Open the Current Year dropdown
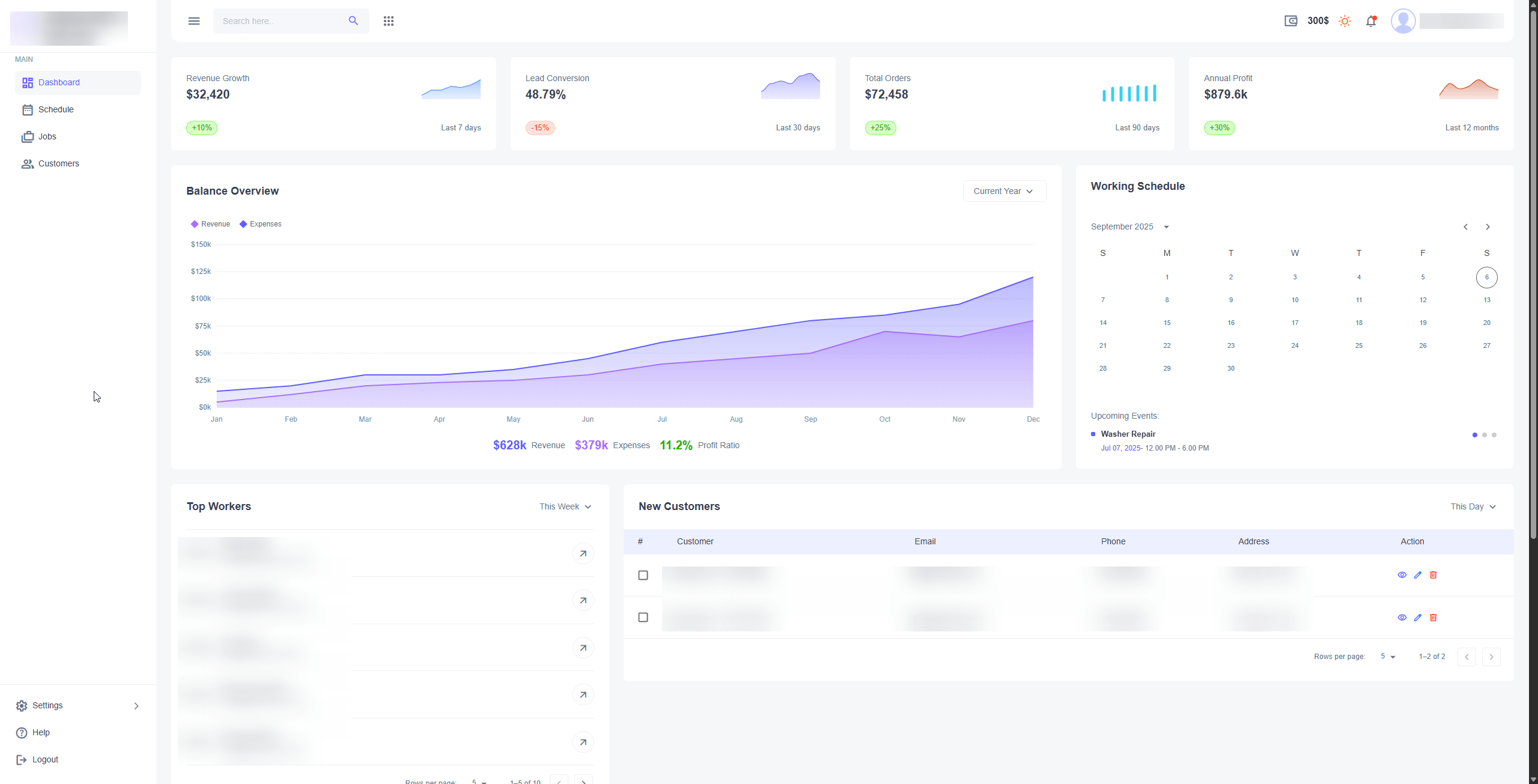1538x784 pixels. (1005, 191)
